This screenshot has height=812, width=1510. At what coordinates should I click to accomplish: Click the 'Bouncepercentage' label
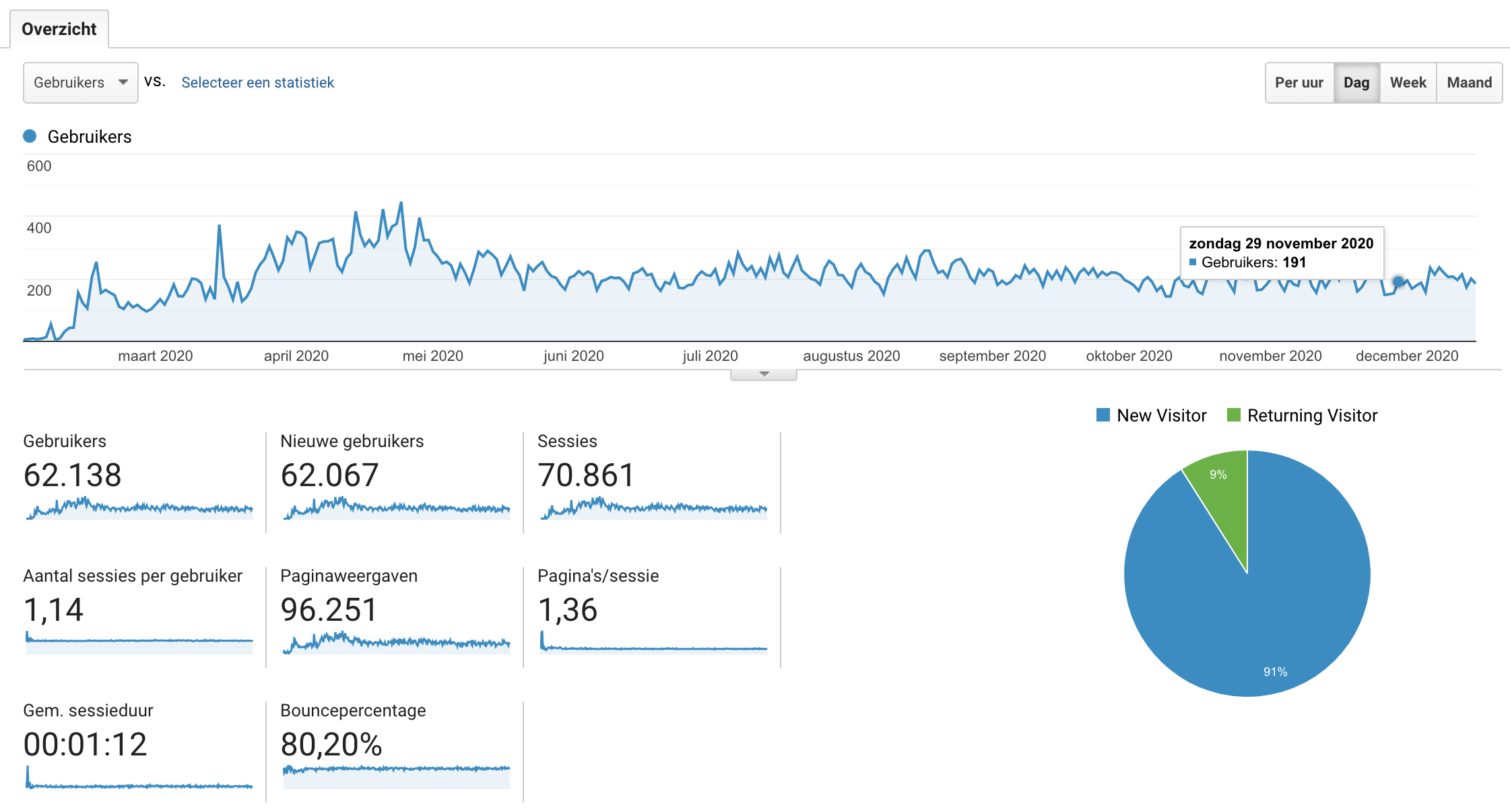pos(353,711)
